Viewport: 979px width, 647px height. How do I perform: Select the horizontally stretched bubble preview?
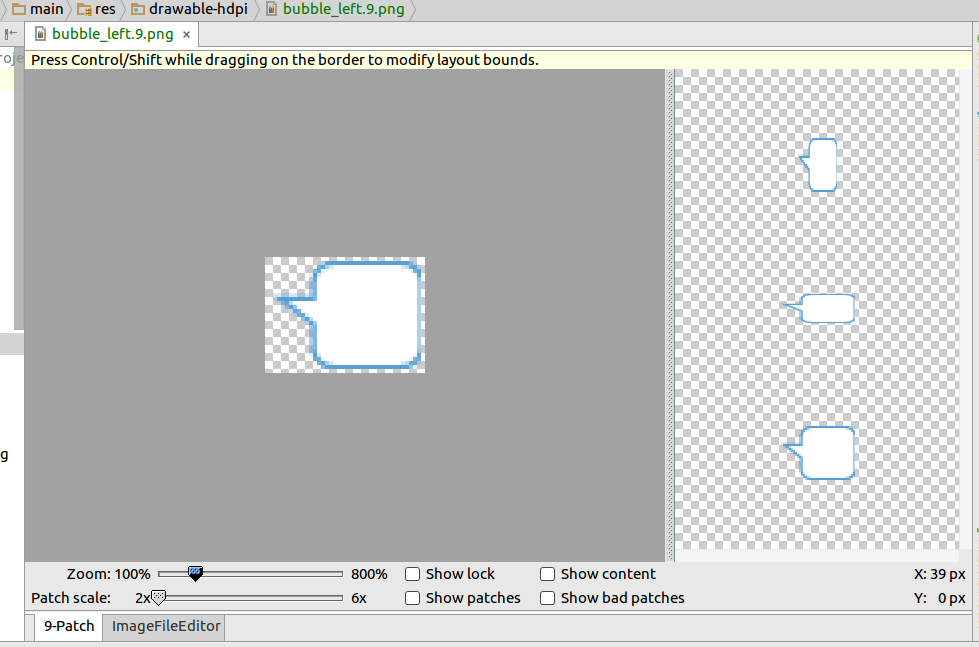819,308
